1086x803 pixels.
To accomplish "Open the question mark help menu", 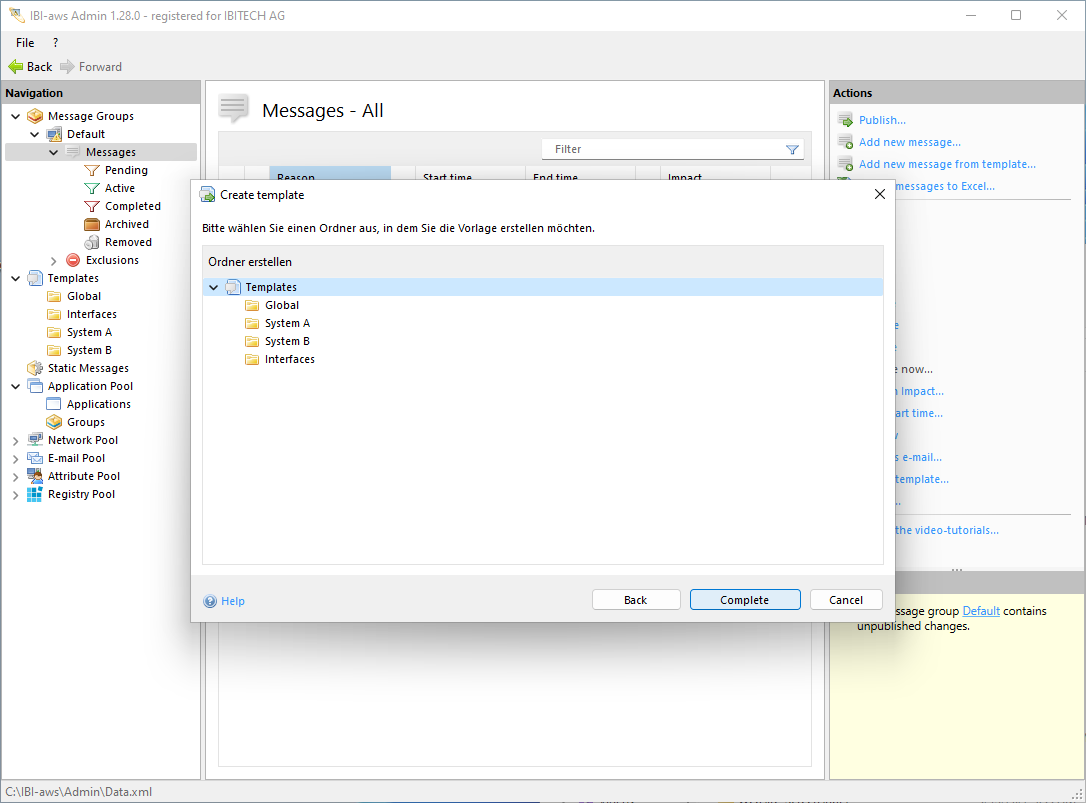I will tap(55, 43).
